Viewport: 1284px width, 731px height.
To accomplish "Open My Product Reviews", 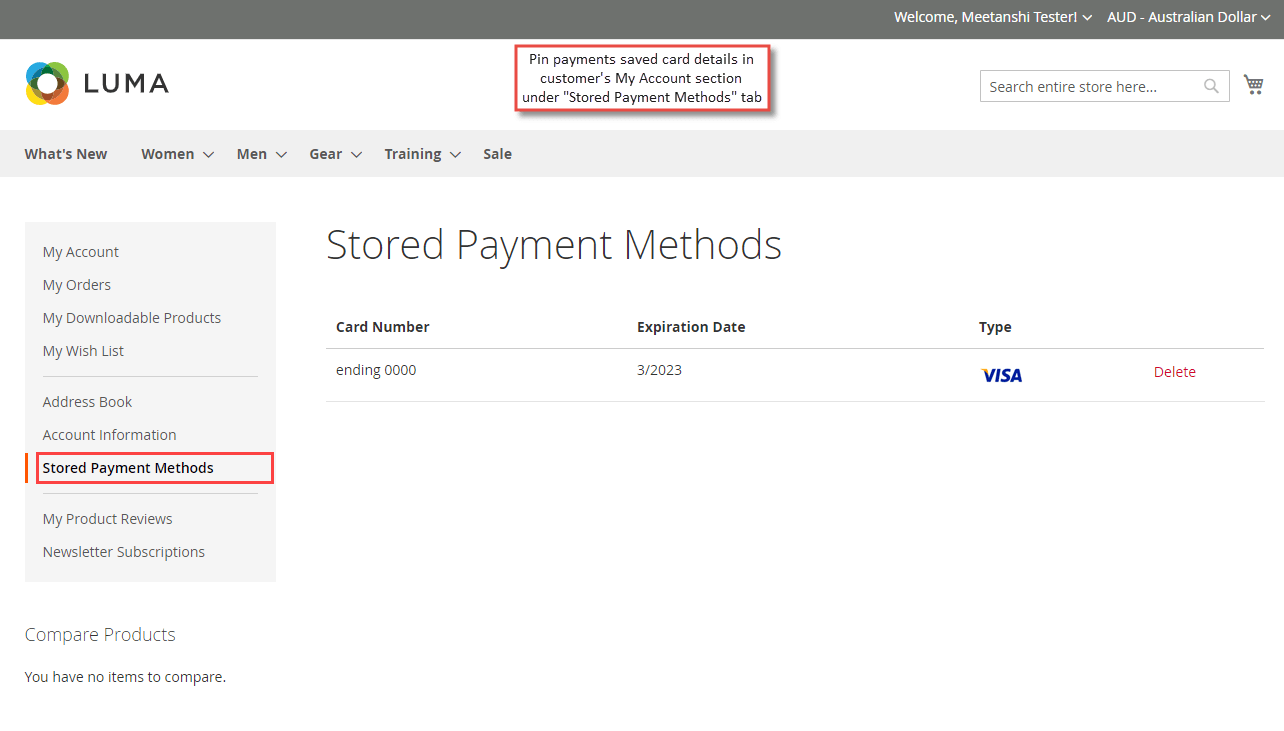I will pos(107,518).
